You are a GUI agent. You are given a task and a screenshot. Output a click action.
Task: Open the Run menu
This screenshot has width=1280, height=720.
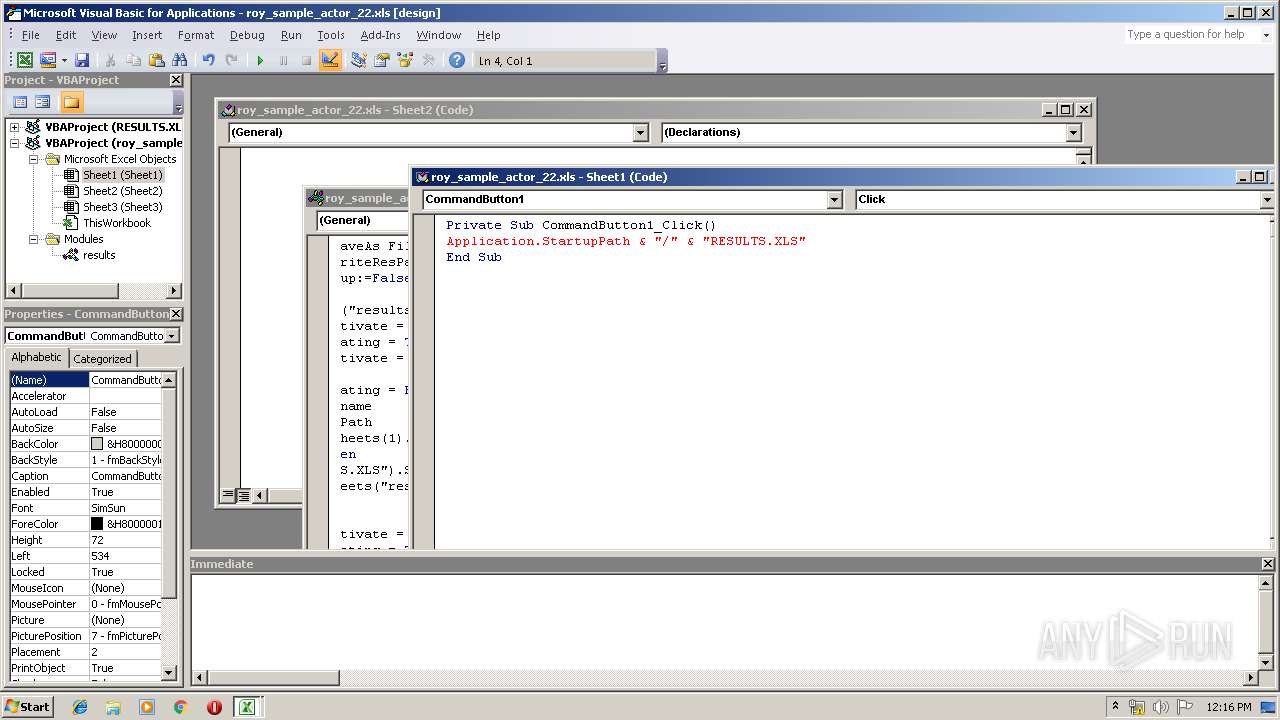[291, 35]
